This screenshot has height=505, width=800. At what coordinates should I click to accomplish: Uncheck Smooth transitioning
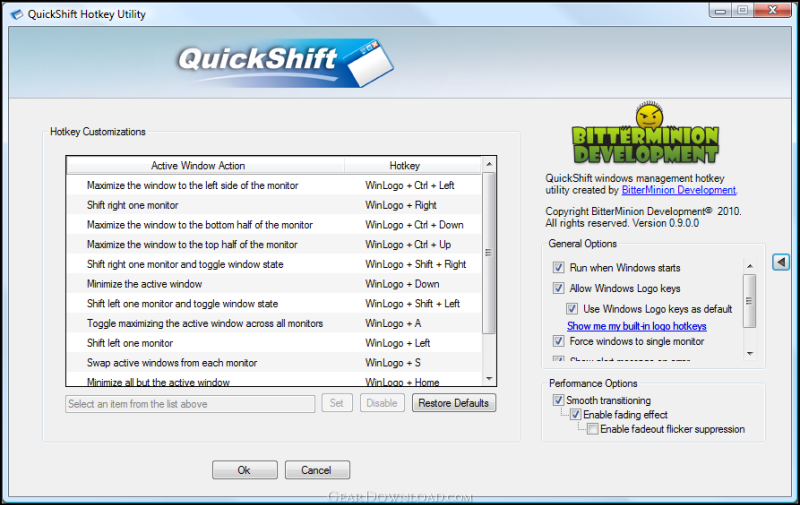point(558,400)
